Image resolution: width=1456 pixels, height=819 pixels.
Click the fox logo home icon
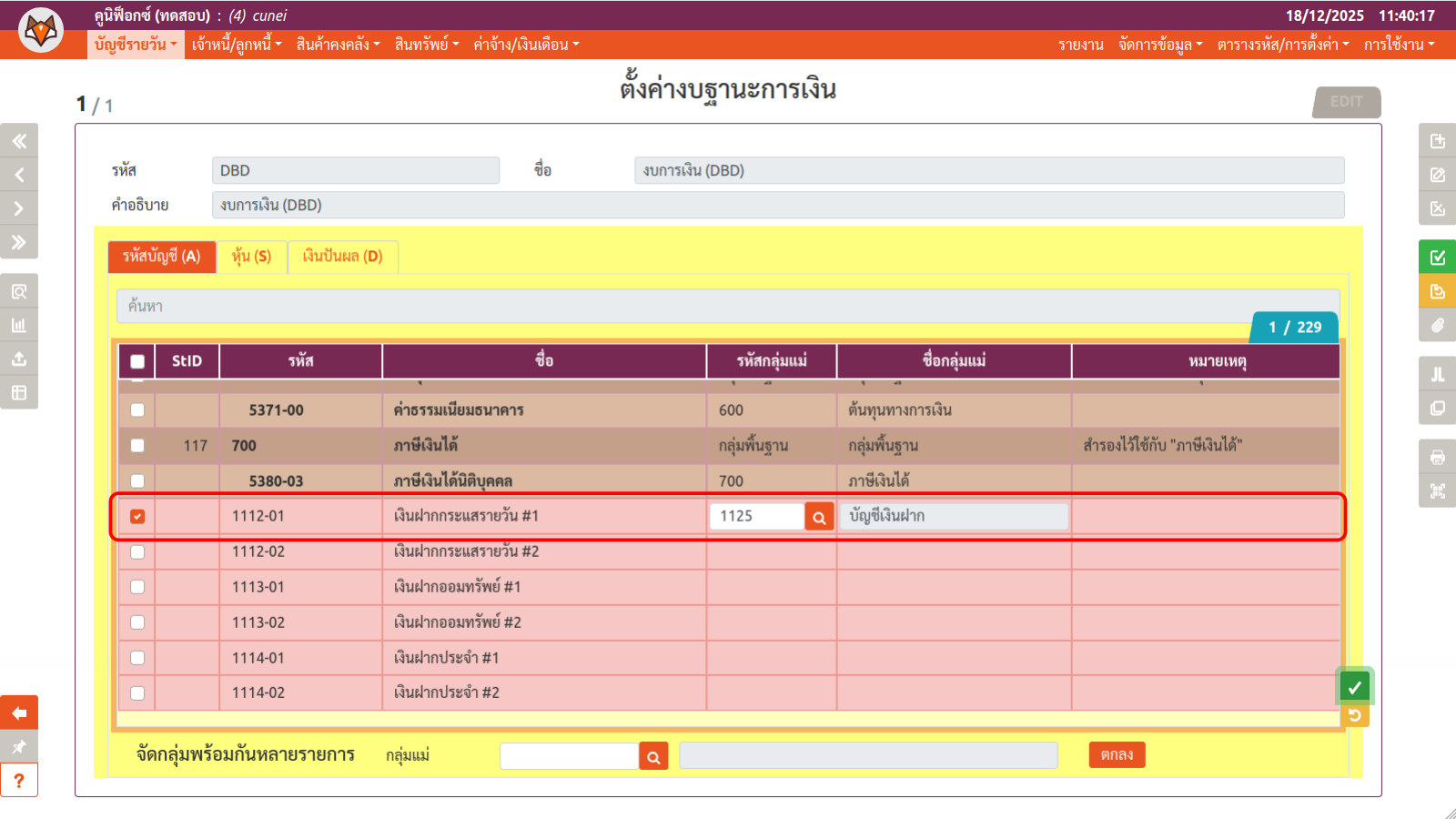click(41, 30)
